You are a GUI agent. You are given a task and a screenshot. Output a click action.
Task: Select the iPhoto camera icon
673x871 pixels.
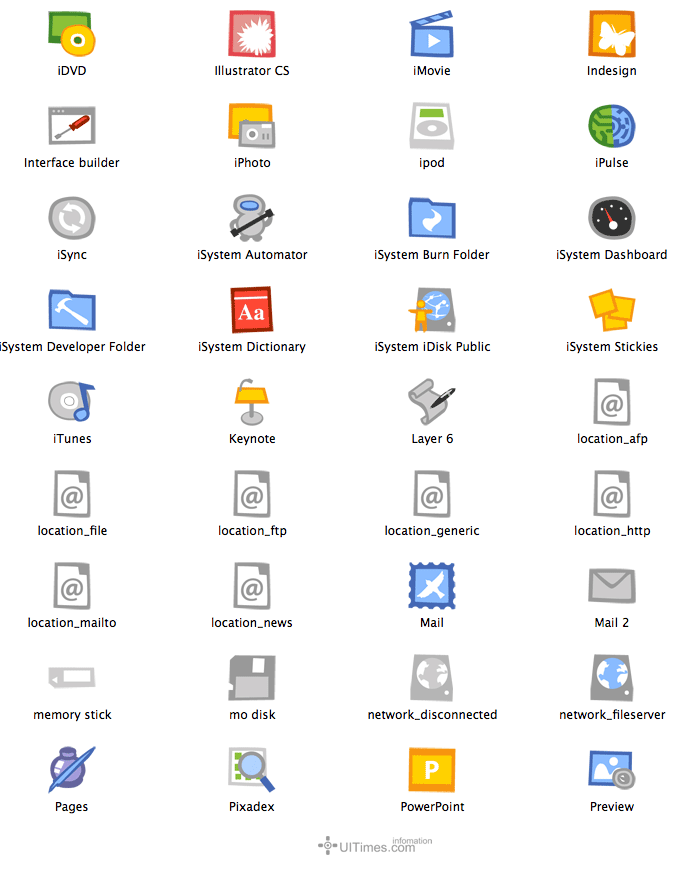click(x=252, y=126)
